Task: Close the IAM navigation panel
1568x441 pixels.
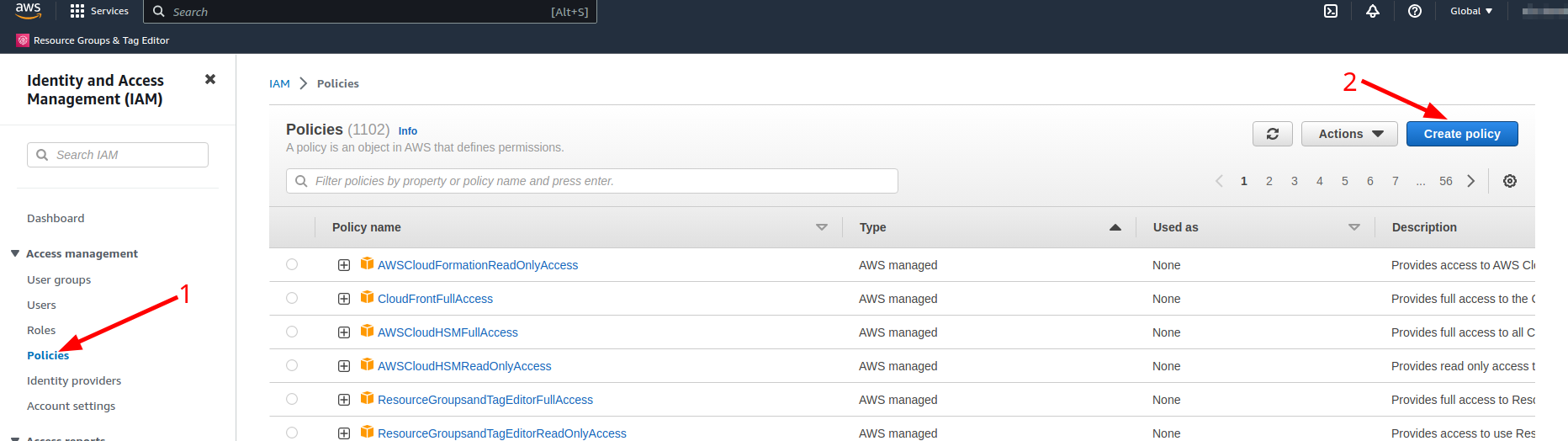Action: tap(210, 79)
